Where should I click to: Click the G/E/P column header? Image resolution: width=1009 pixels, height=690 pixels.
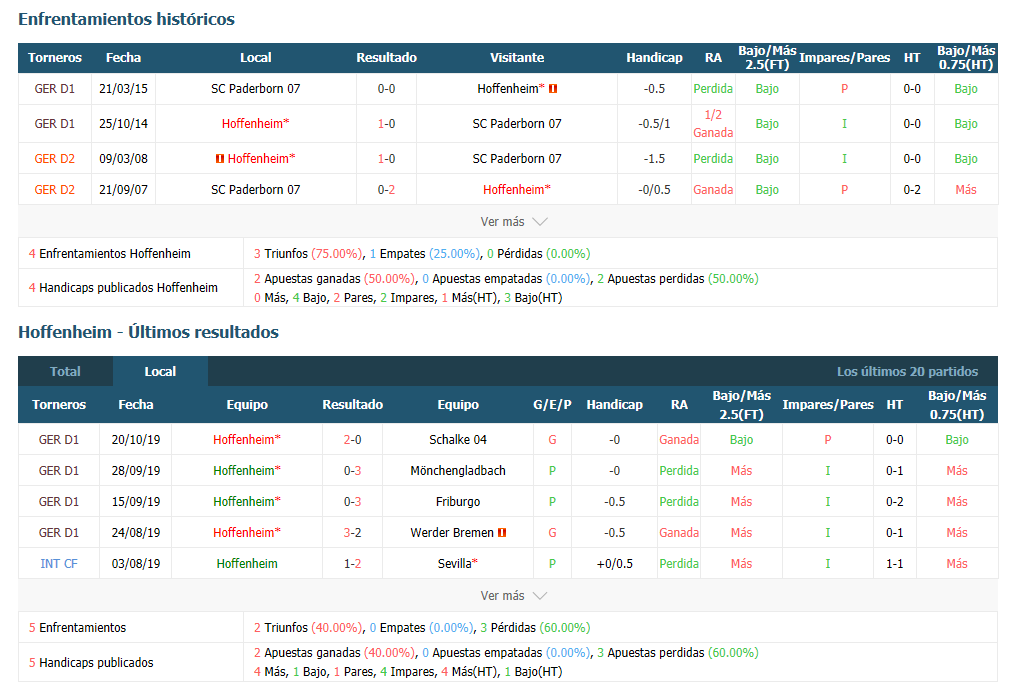pyautogui.click(x=552, y=405)
